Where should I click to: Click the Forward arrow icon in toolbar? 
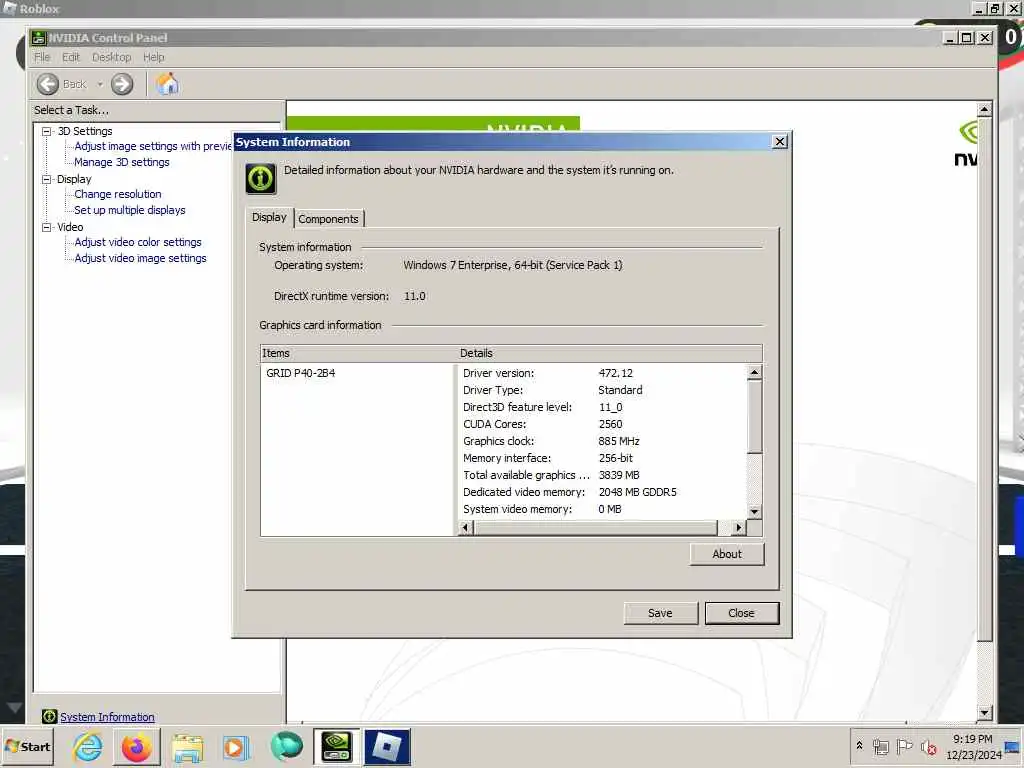122,84
